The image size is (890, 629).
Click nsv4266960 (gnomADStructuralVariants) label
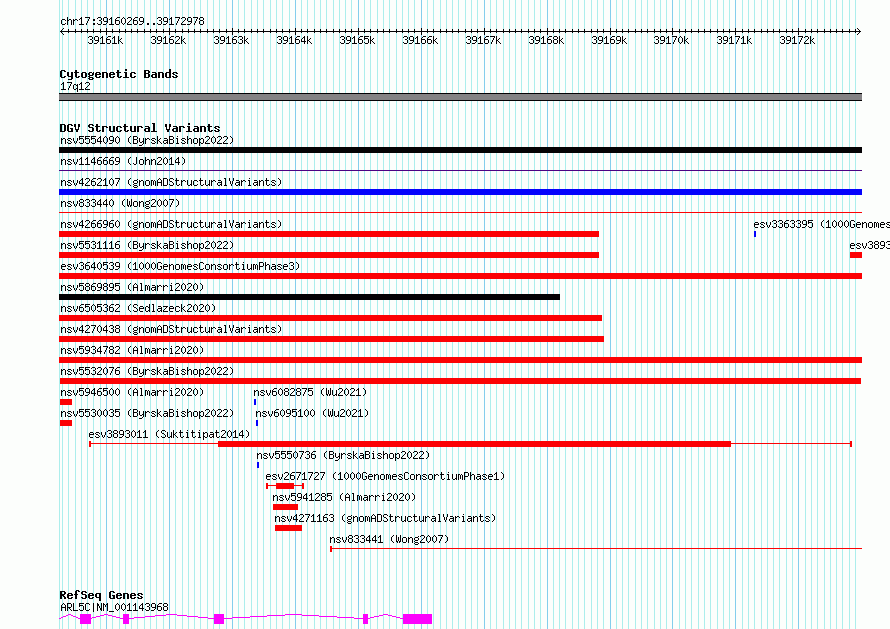click(171, 224)
